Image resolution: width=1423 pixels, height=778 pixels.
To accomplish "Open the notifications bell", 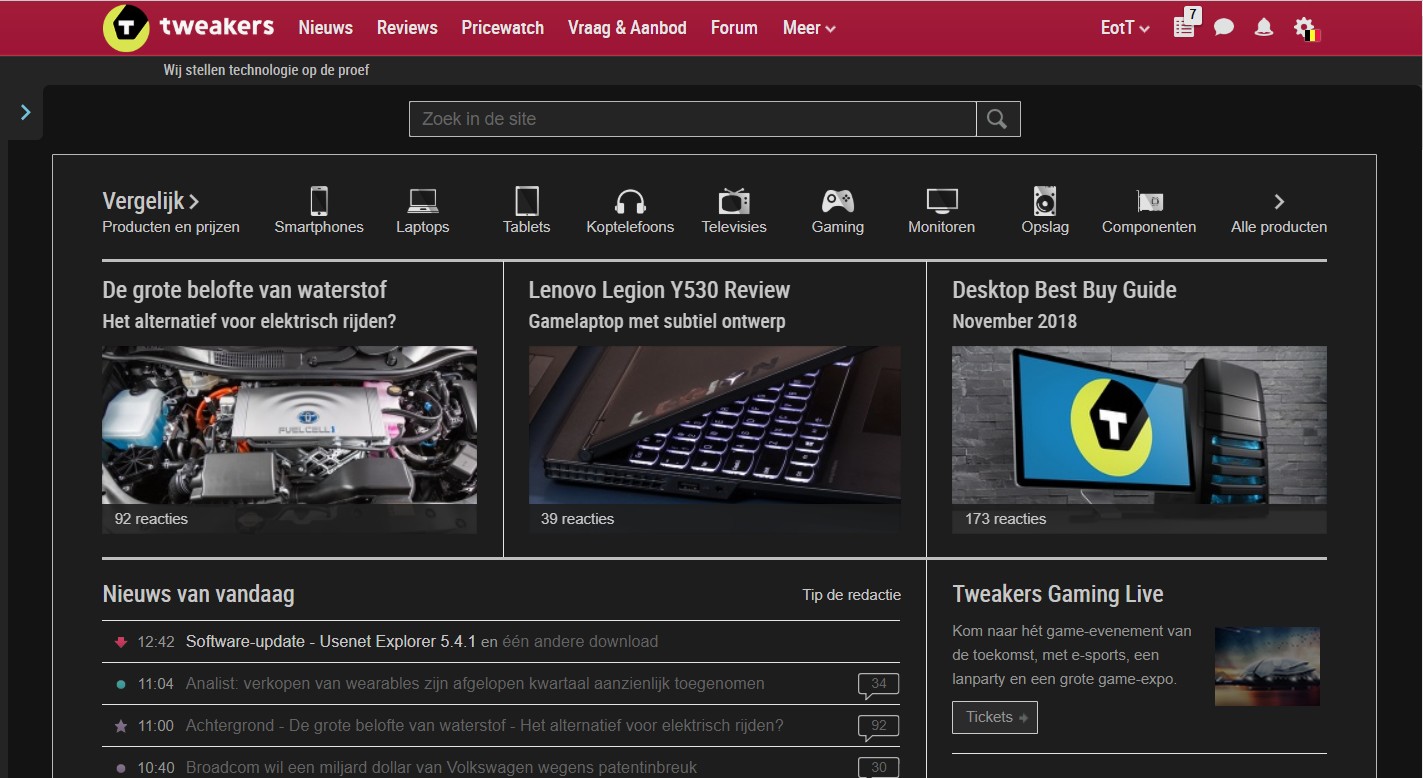I will coord(1264,28).
